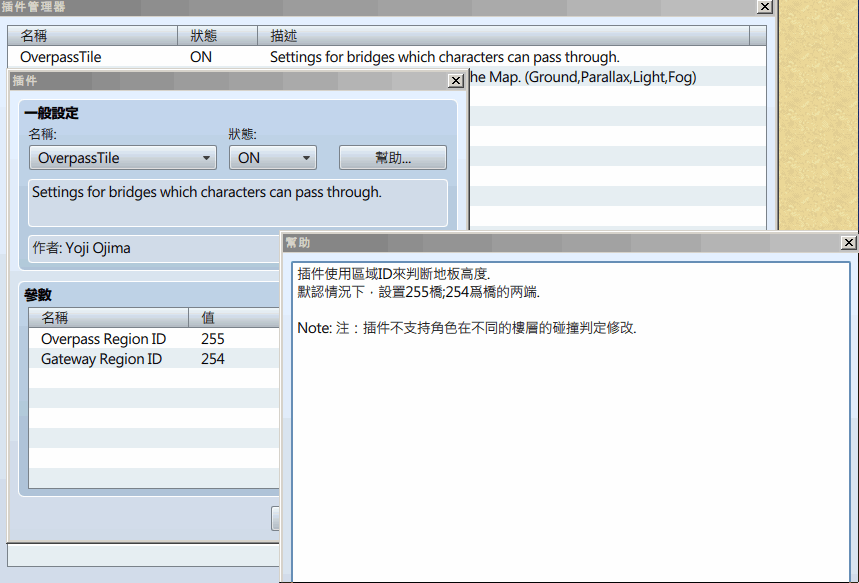
Task: Click the 作者: Yoji Ojima author field
Action: [x=154, y=248]
